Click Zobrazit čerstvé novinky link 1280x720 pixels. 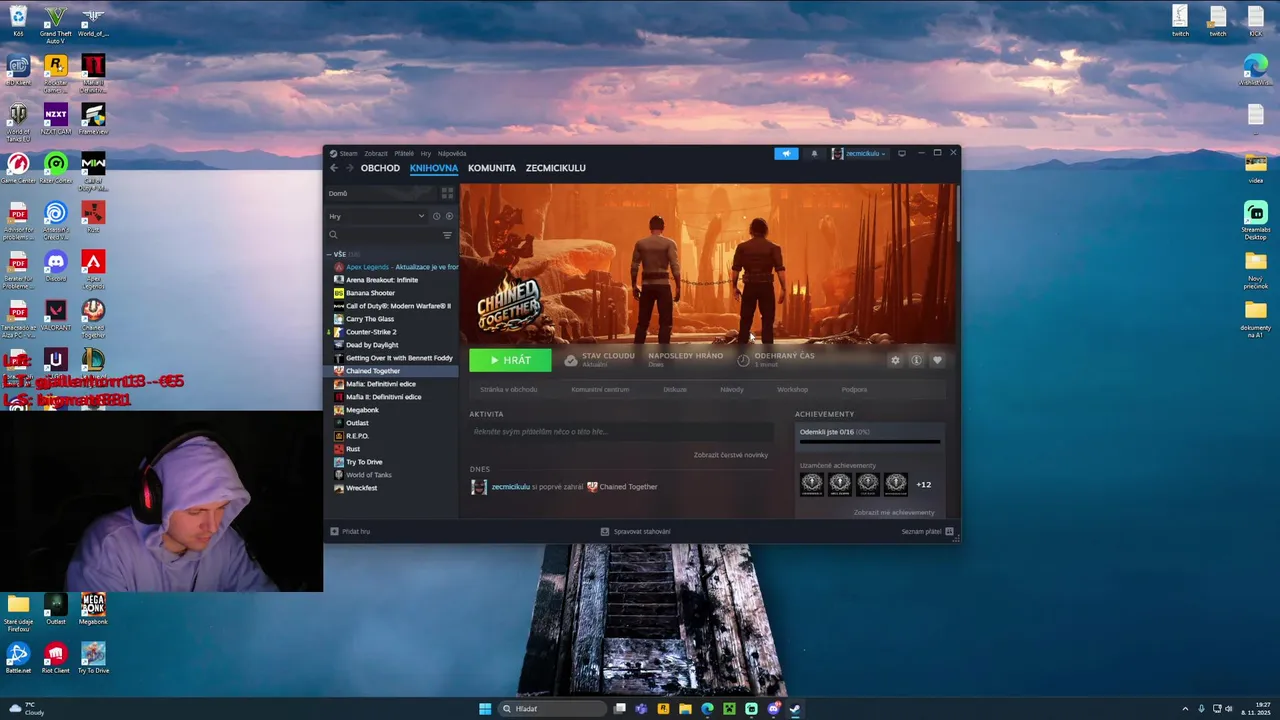[731, 455]
